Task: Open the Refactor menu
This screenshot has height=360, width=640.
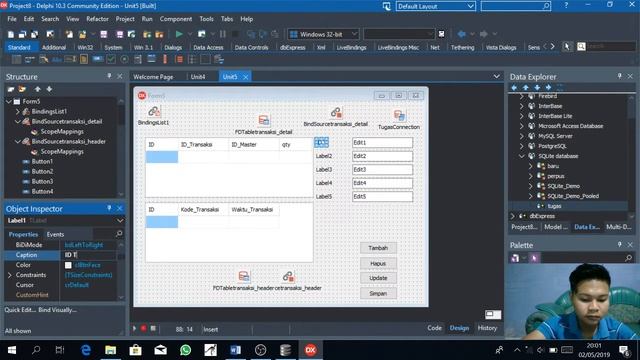Action: (x=97, y=19)
